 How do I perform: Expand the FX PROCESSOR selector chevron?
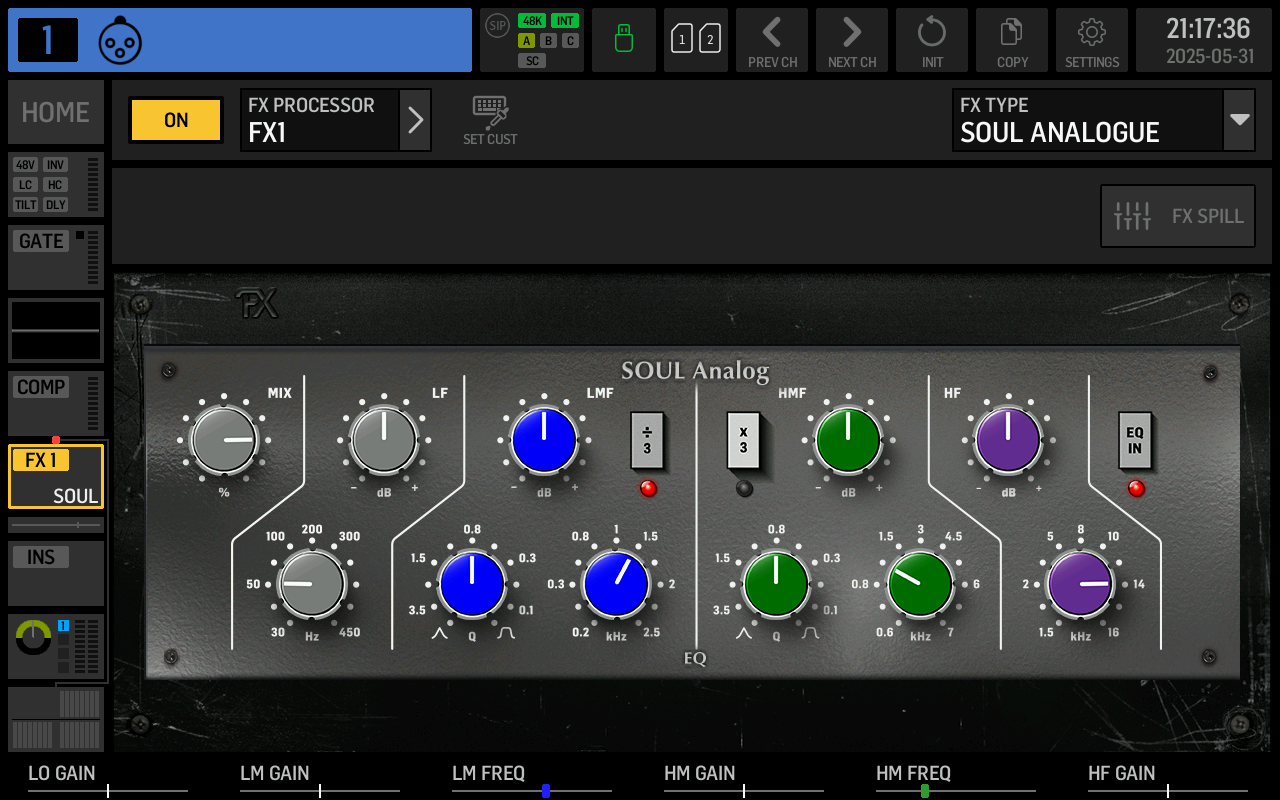click(x=416, y=120)
